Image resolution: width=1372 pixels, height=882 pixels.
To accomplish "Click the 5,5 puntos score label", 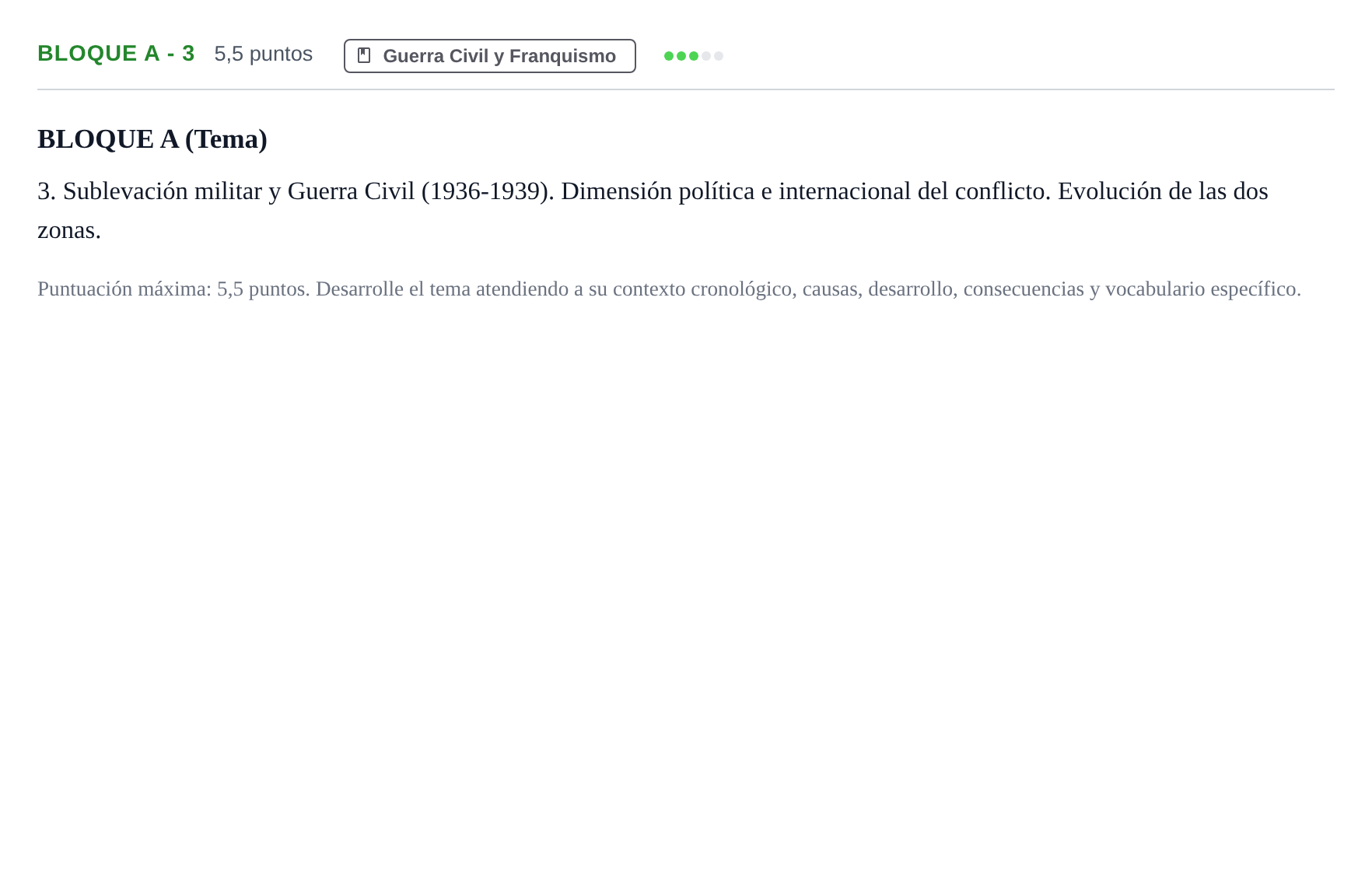I will 264,54.
